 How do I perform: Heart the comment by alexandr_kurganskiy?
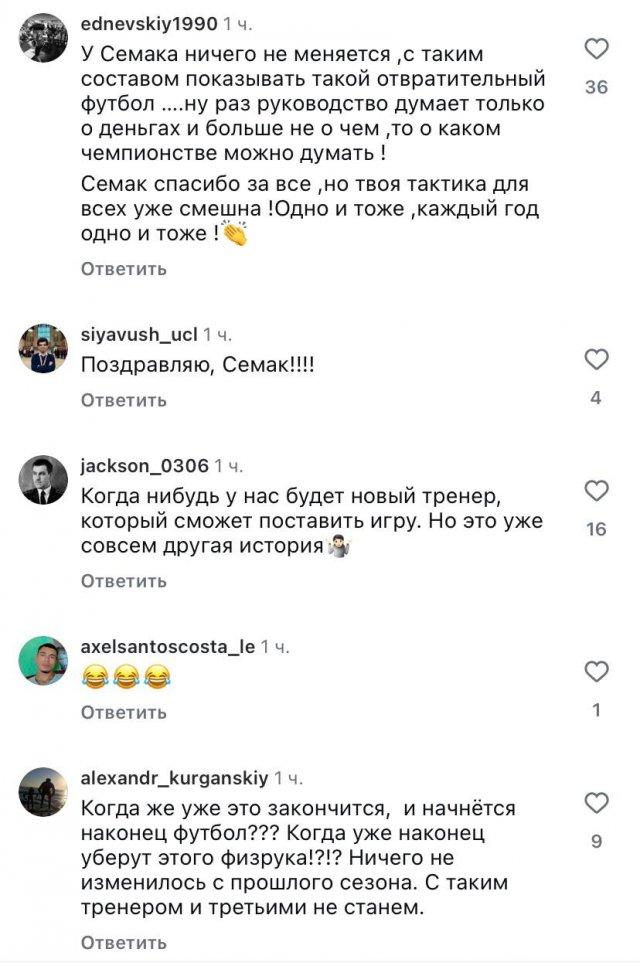tap(596, 802)
